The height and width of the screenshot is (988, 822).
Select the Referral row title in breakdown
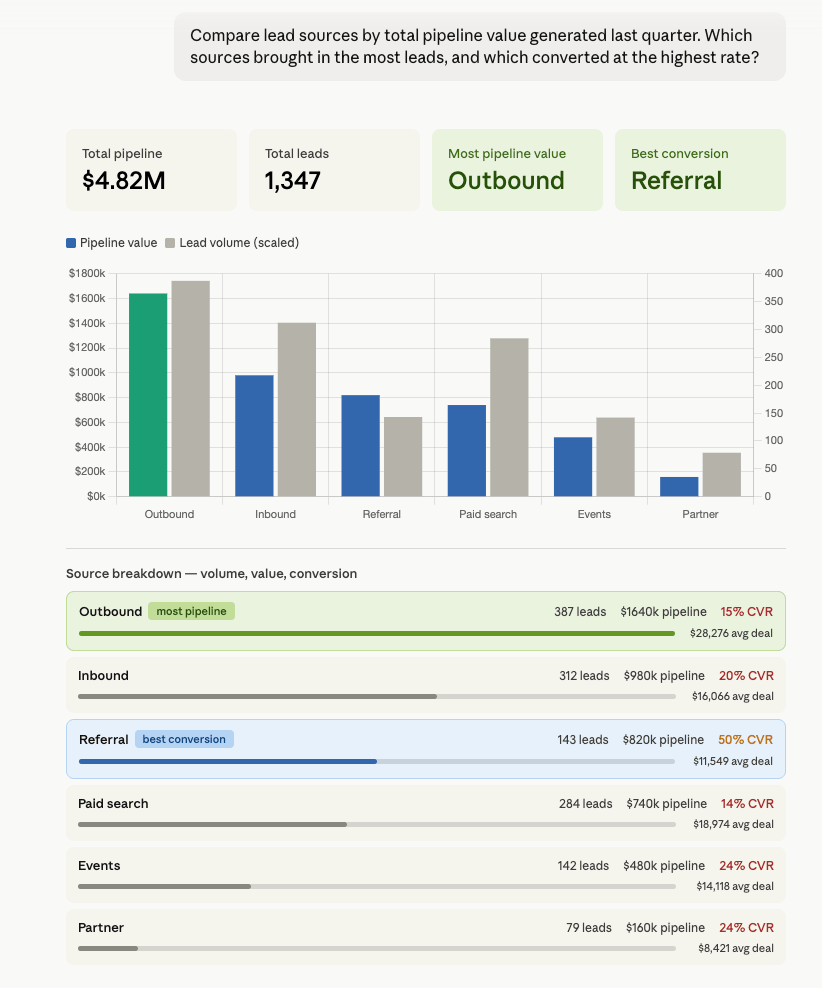tap(103, 739)
